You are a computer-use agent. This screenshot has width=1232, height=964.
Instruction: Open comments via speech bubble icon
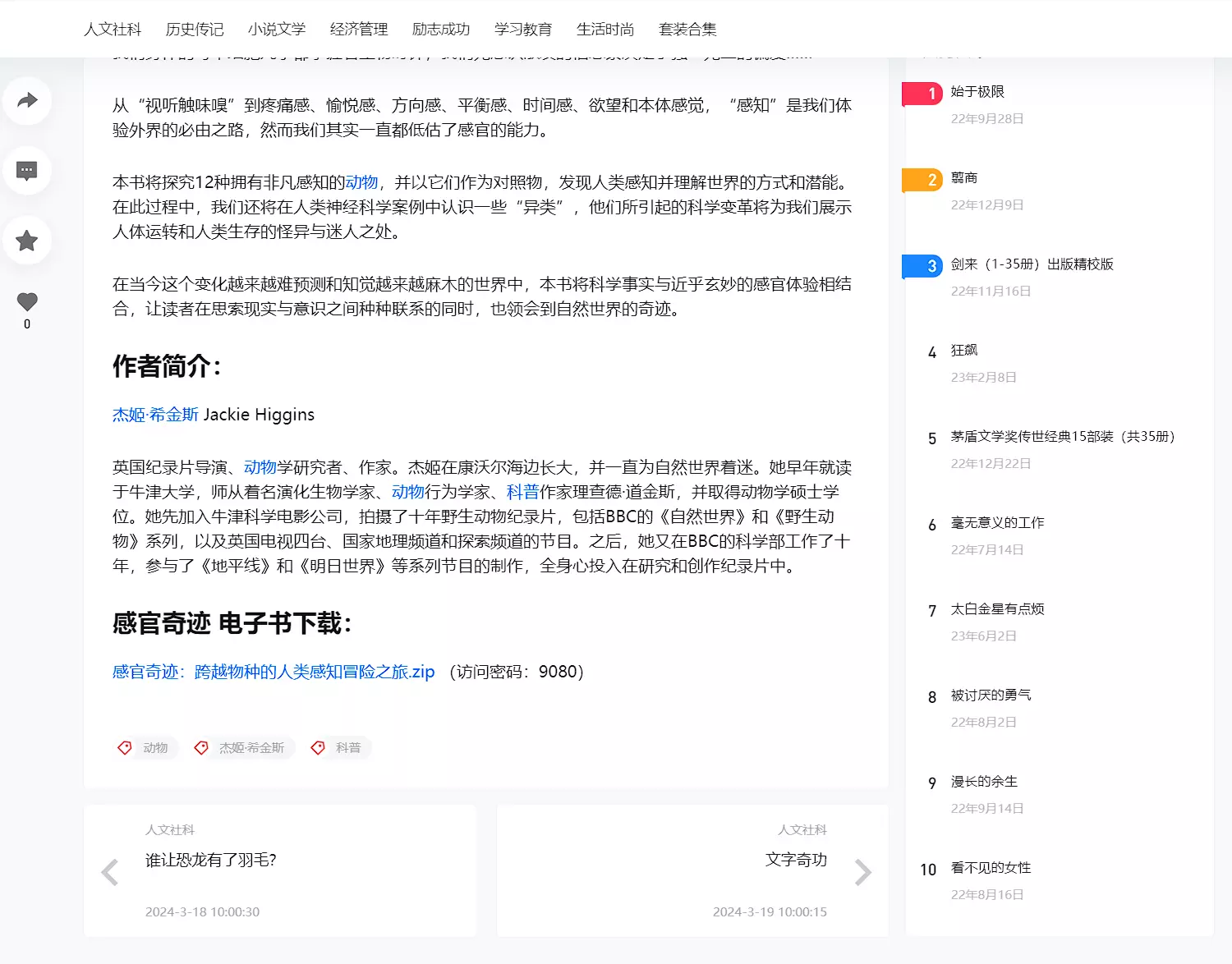click(x=27, y=171)
